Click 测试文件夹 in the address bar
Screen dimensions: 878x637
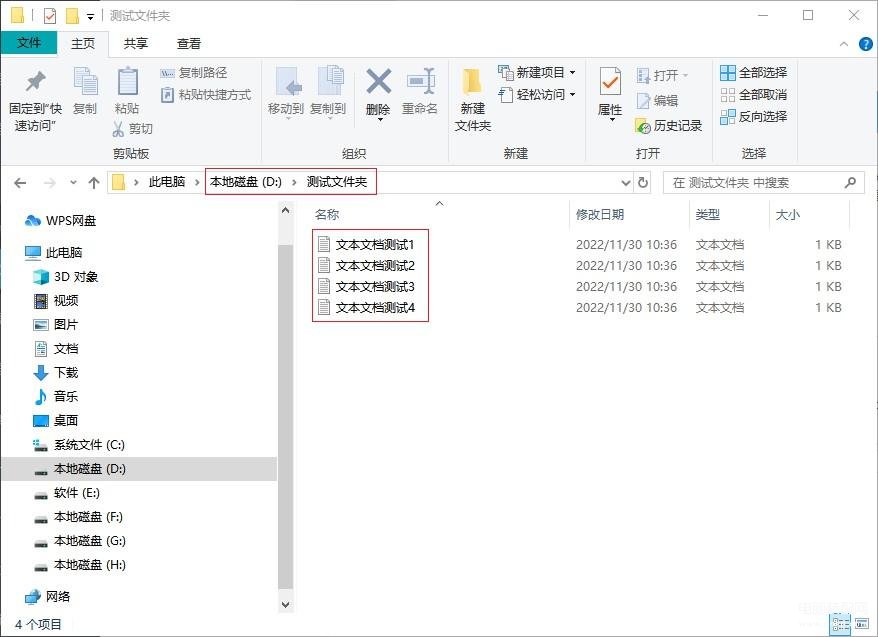click(337, 181)
